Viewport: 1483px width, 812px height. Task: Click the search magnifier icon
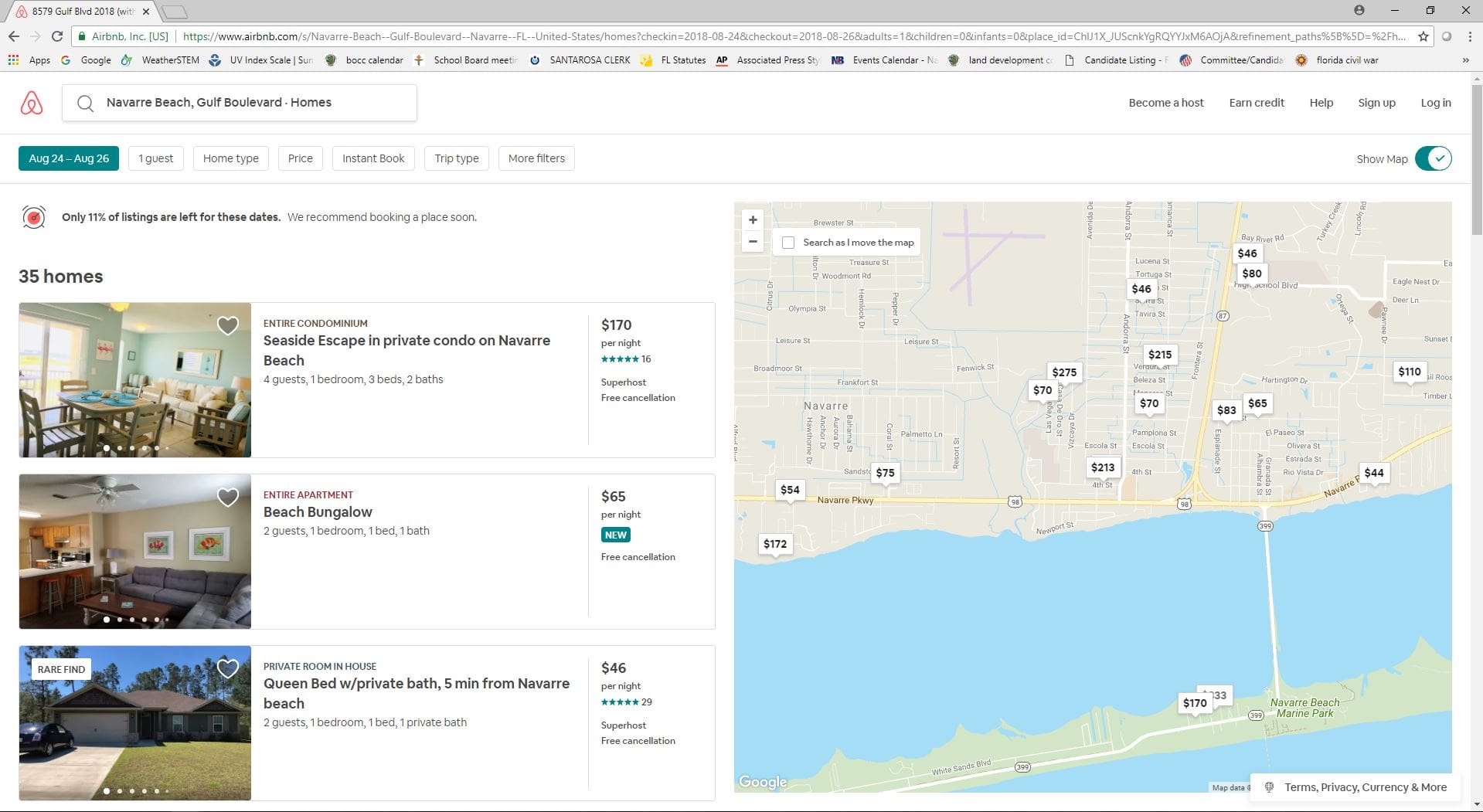(x=85, y=103)
